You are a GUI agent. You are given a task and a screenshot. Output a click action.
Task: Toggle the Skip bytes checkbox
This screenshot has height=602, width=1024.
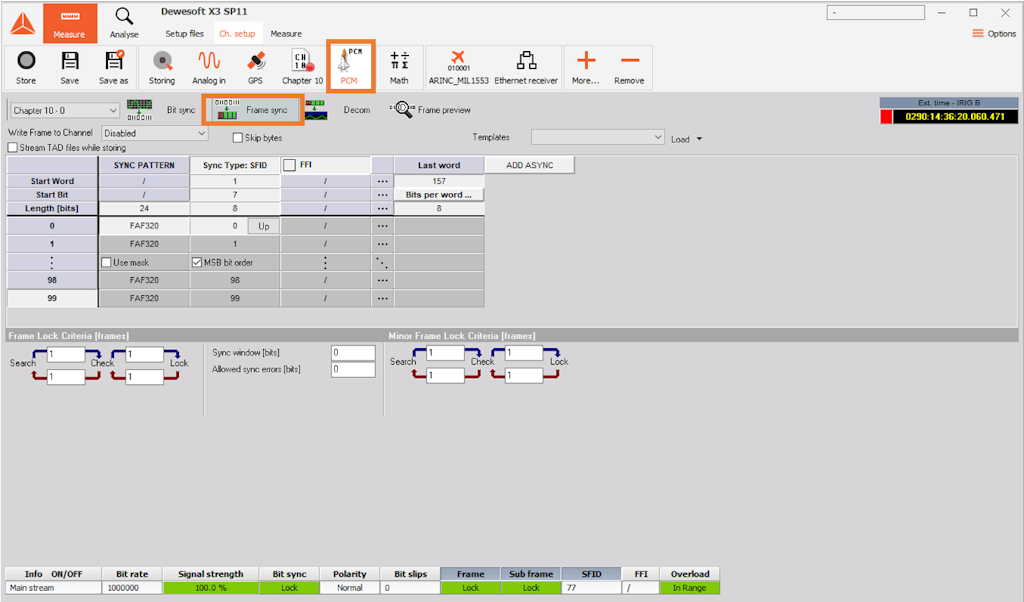click(238, 138)
